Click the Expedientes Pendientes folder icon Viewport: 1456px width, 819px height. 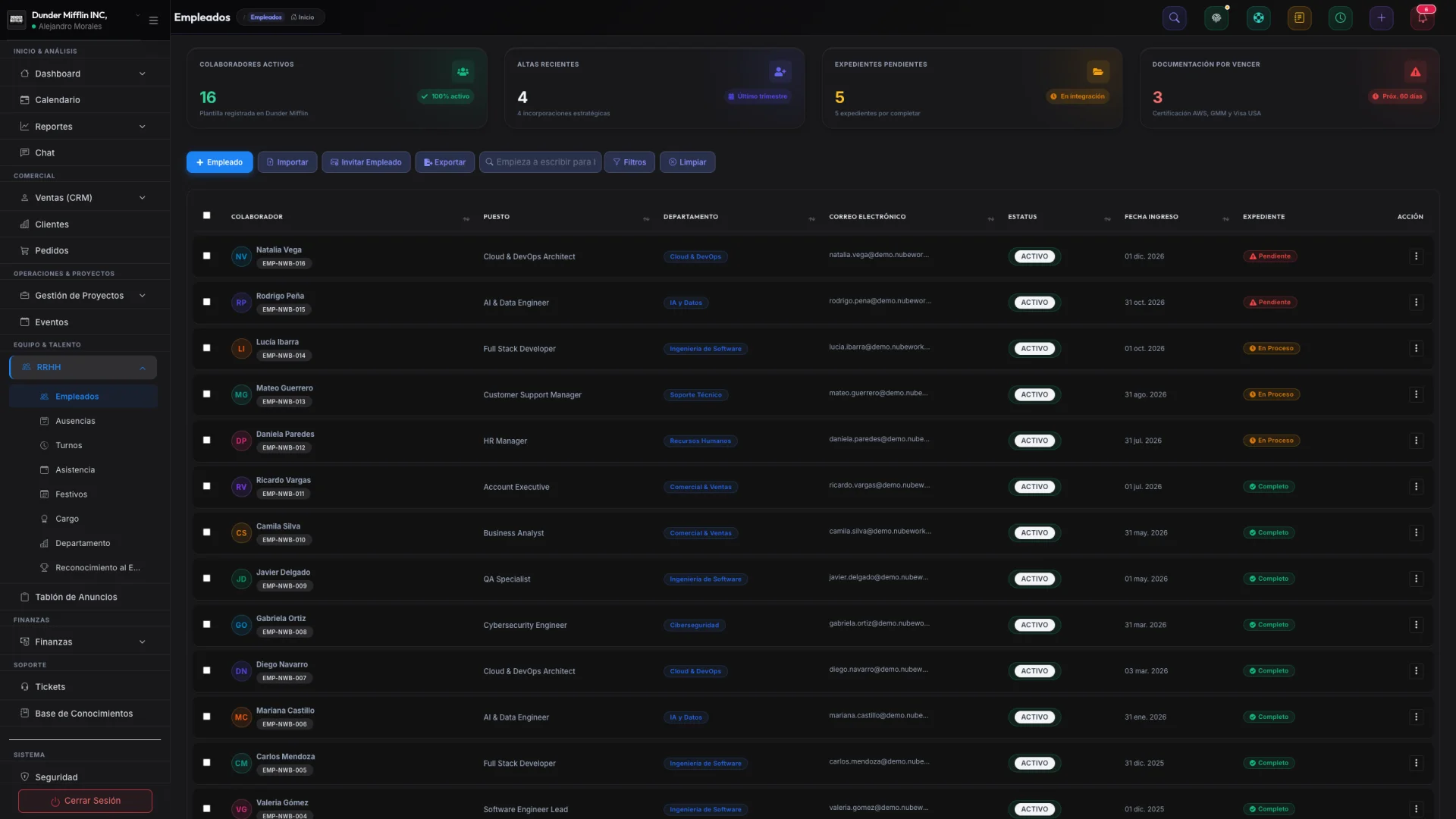[1097, 71]
